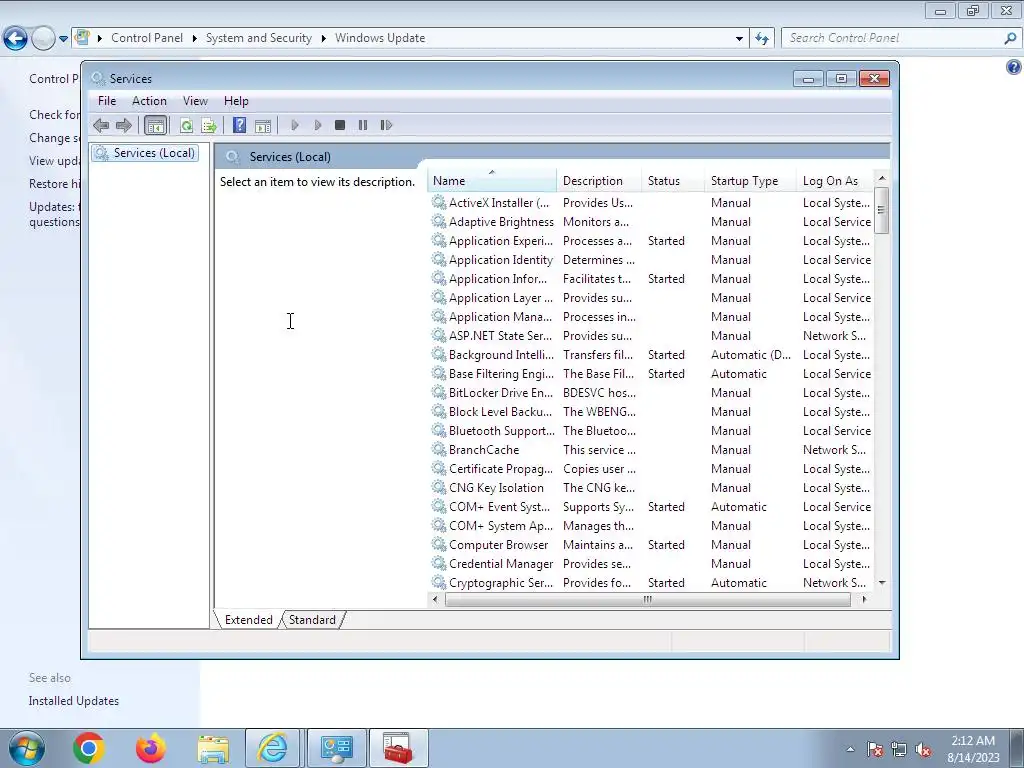This screenshot has height=768, width=1024.
Task: Sort by the Status column header
Action: (673, 181)
